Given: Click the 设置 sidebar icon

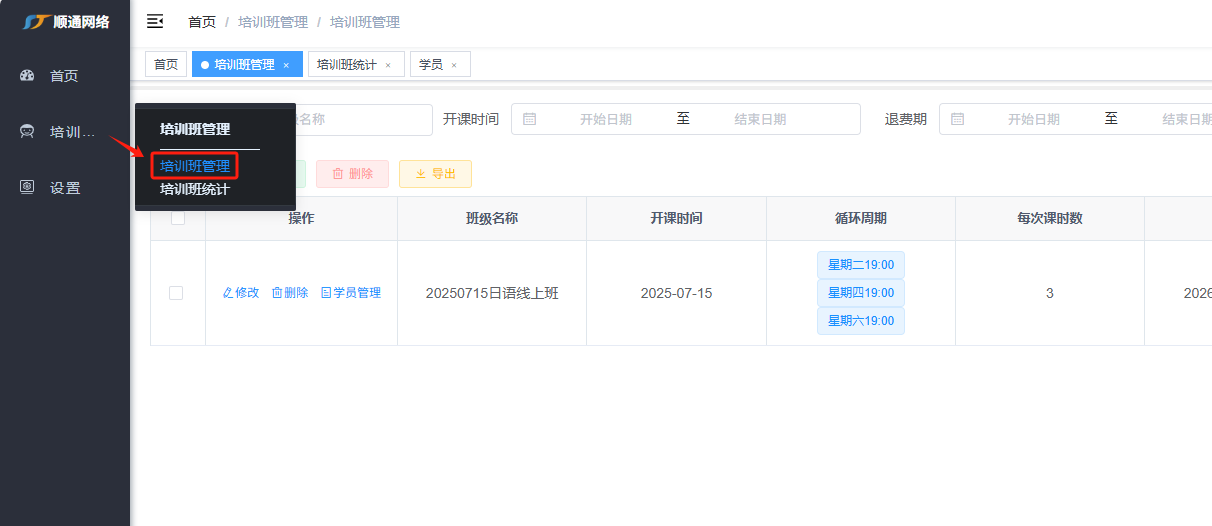Looking at the screenshot, I should [x=28, y=187].
